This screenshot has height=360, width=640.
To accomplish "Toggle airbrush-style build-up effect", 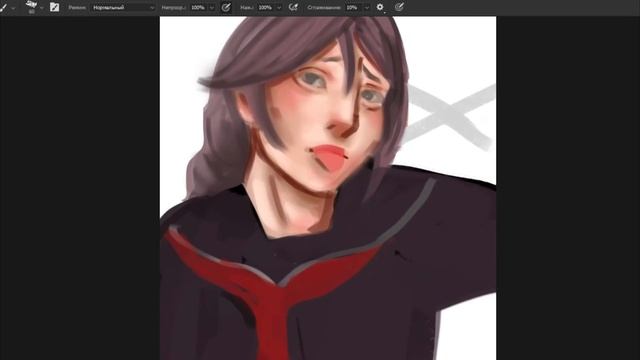I will 293,7.
